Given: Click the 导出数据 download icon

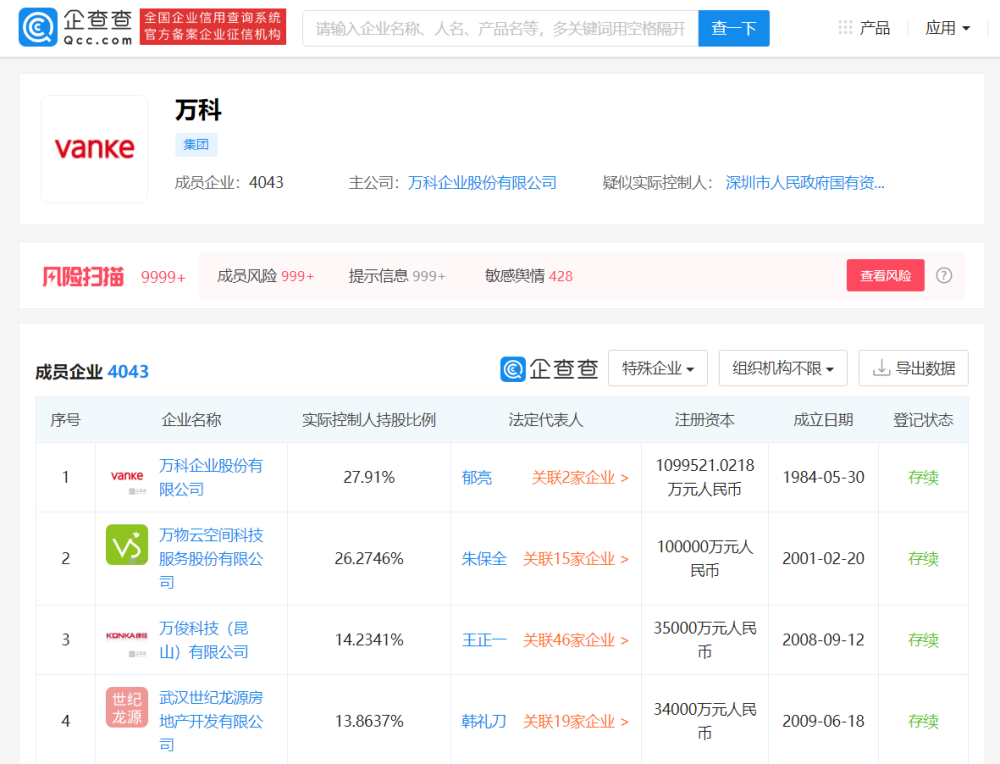Looking at the screenshot, I should 881,368.
